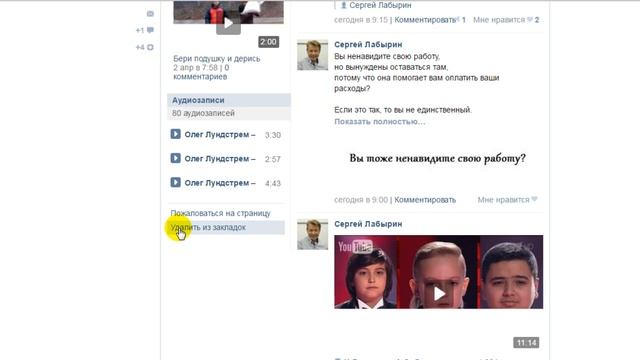Open the Аудиозаписи section header
Screen dimensions: 640x360
pos(229,100)
